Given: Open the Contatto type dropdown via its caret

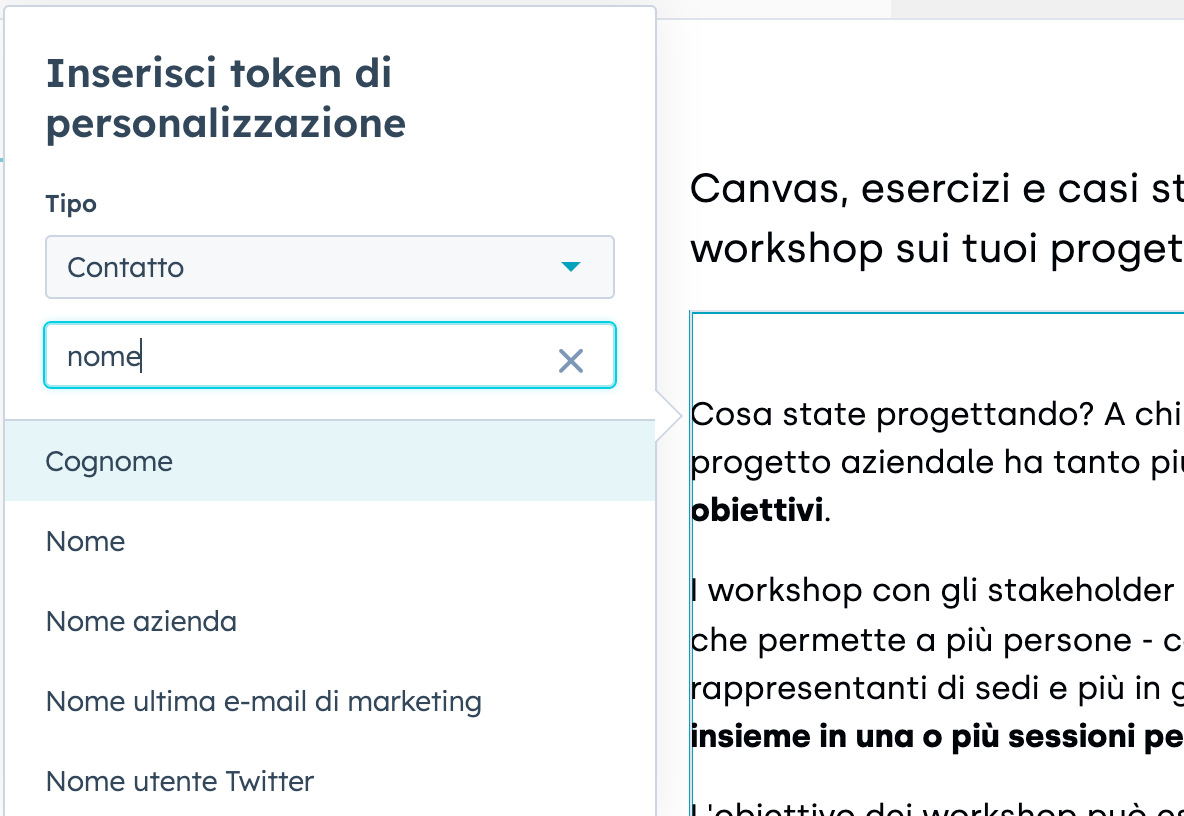Looking at the screenshot, I should [x=570, y=267].
